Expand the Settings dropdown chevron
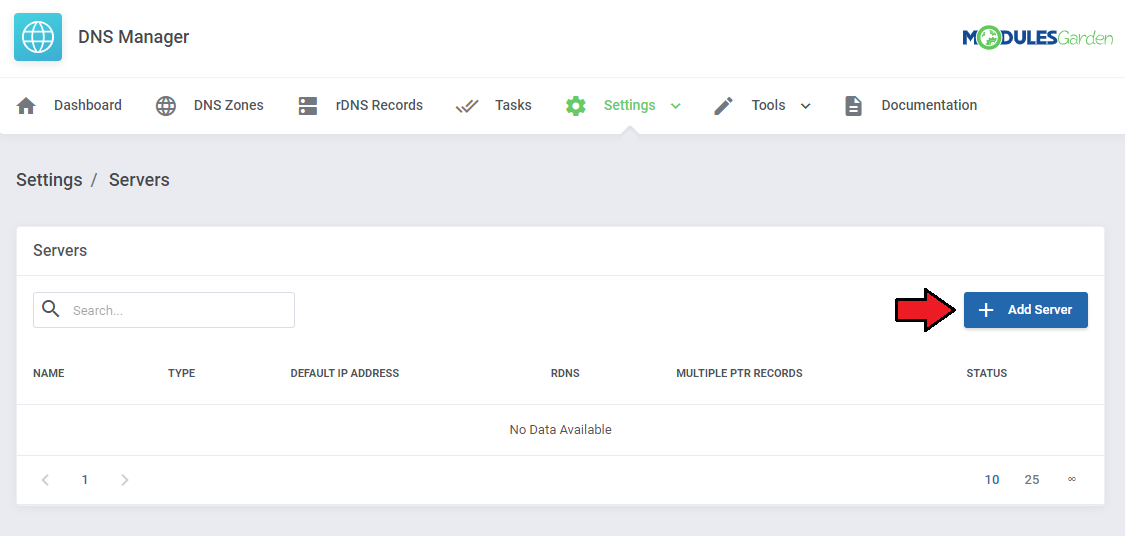The width and height of the screenshot is (1125, 536). 675,106
